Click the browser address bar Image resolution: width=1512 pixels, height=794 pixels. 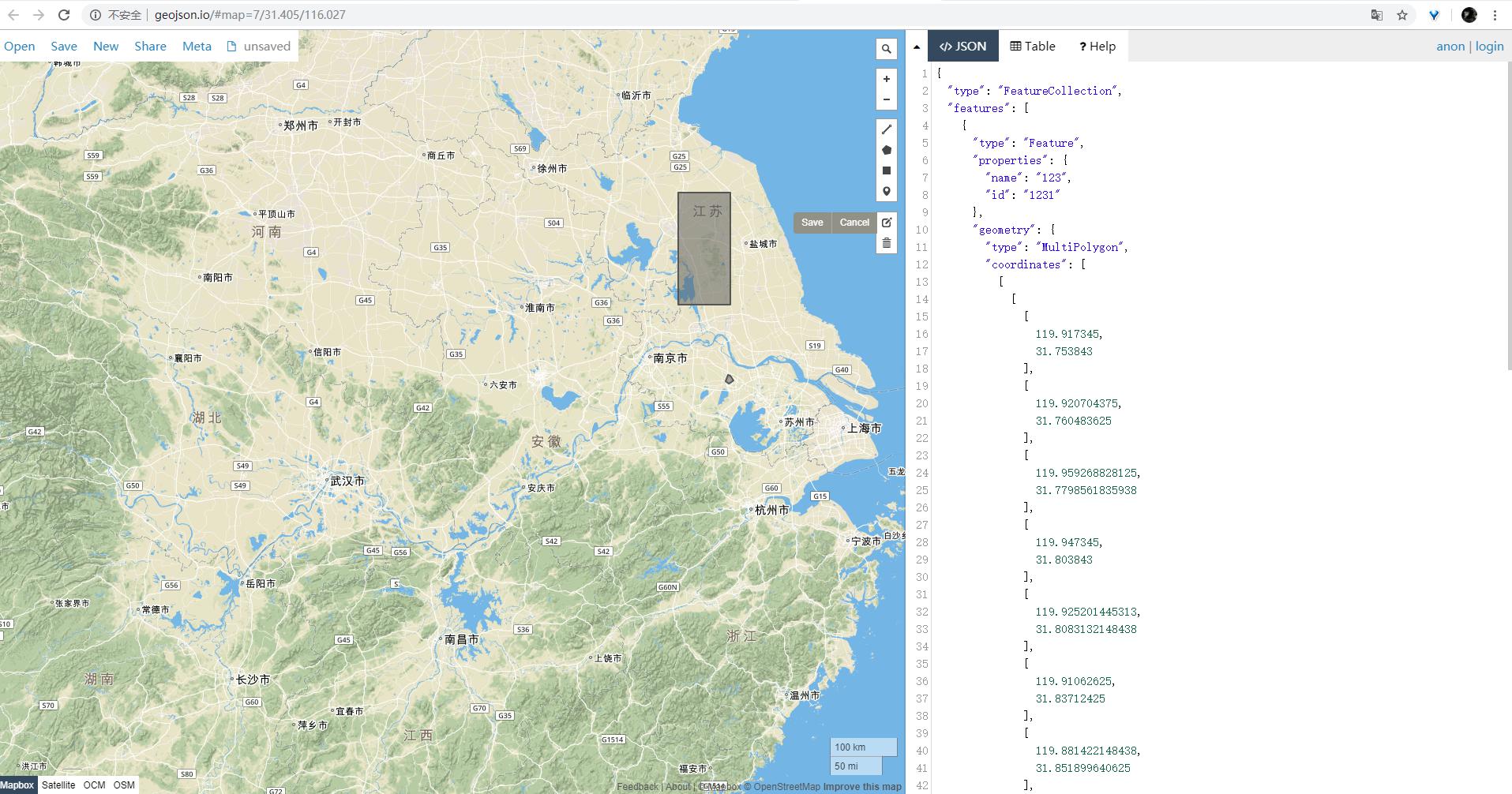pos(316,14)
